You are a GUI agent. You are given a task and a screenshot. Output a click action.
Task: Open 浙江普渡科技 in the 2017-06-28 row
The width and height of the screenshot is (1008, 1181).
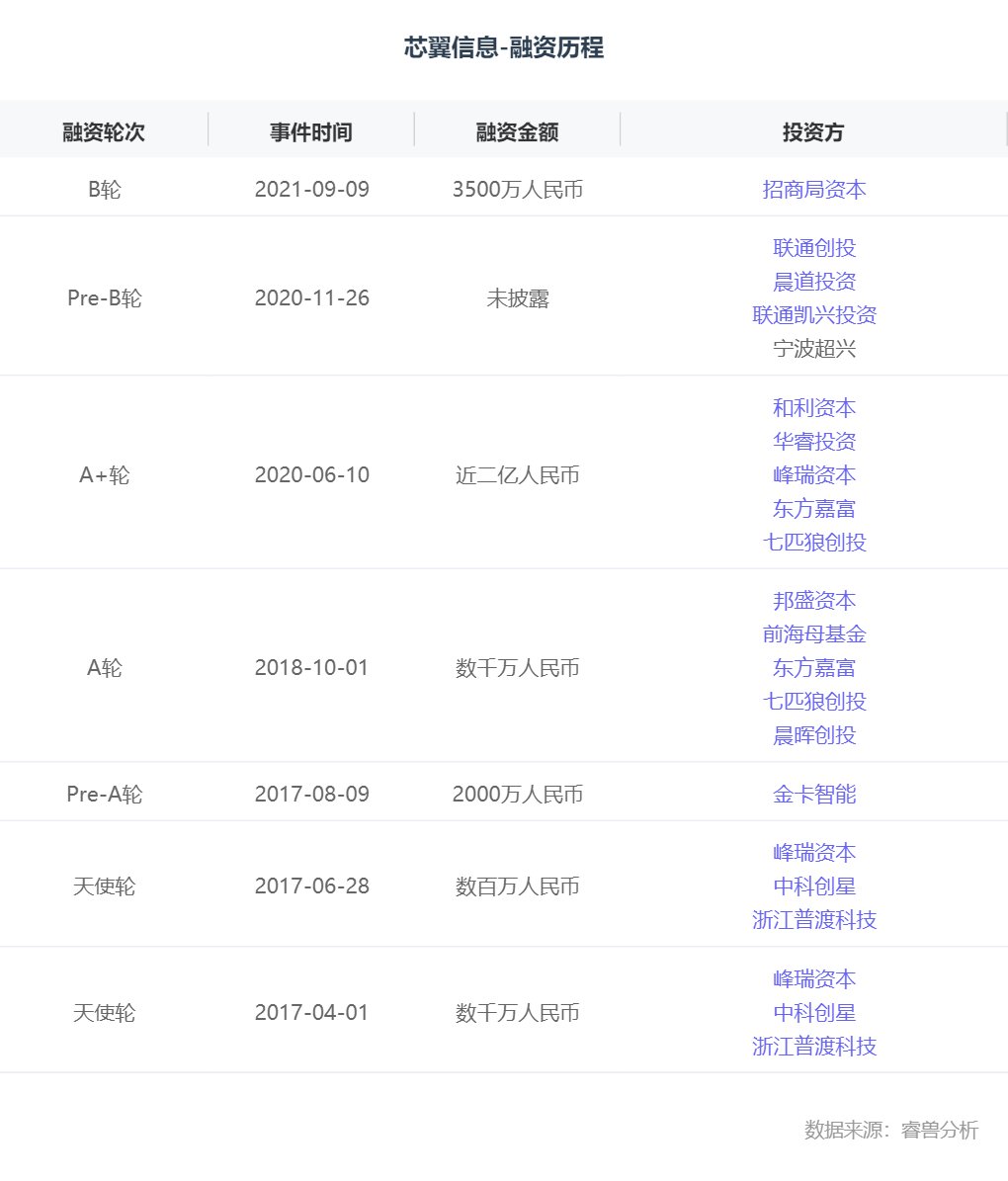tap(813, 920)
